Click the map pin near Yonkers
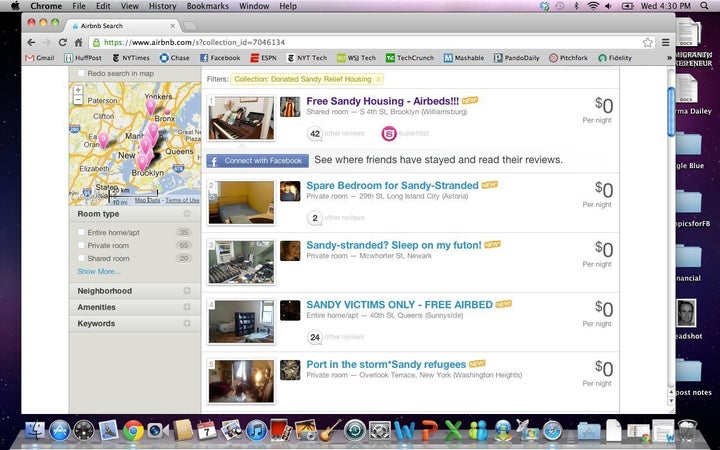The width and height of the screenshot is (720, 450). (x=151, y=107)
